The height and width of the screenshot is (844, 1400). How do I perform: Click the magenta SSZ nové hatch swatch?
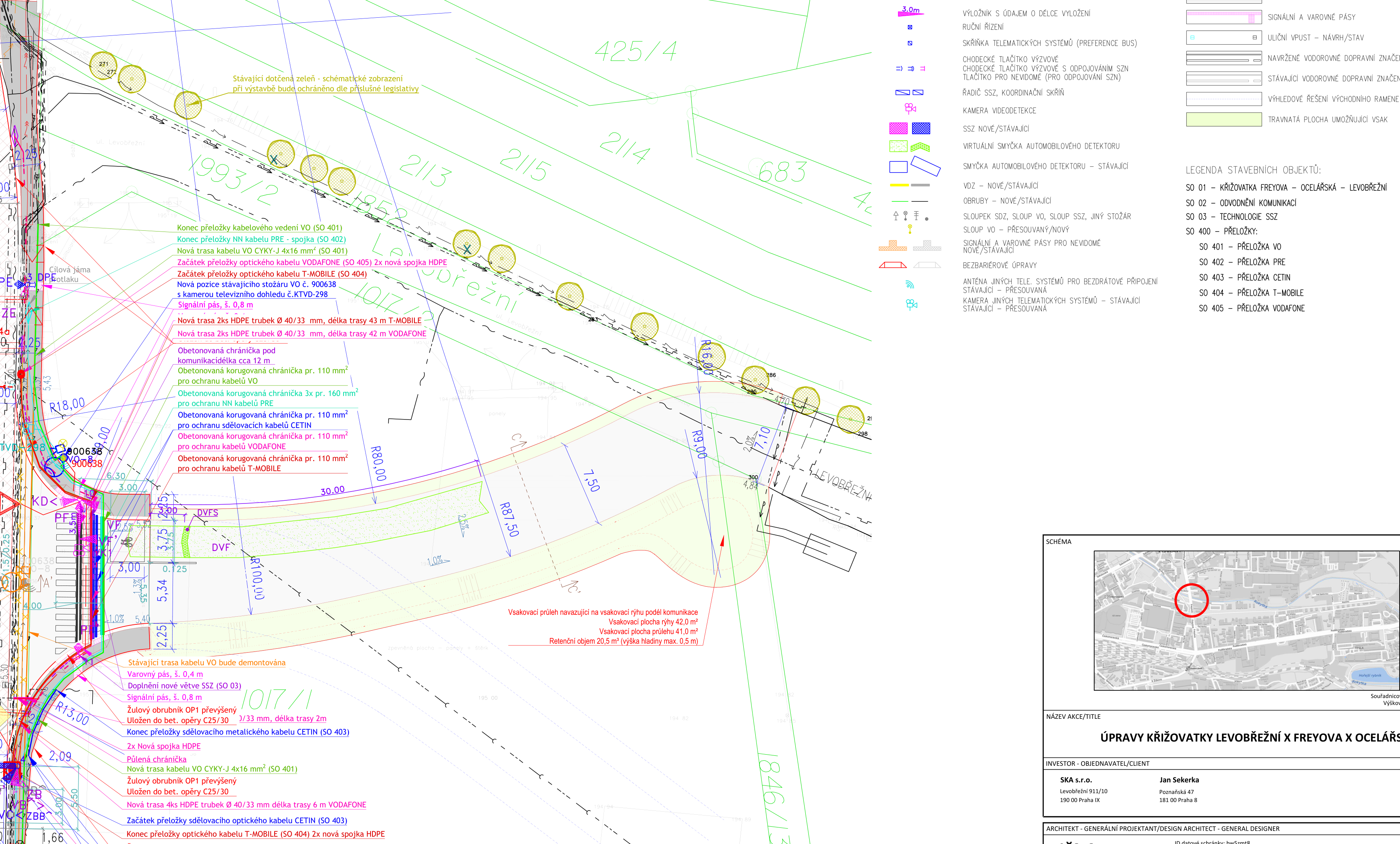[x=898, y=128]
